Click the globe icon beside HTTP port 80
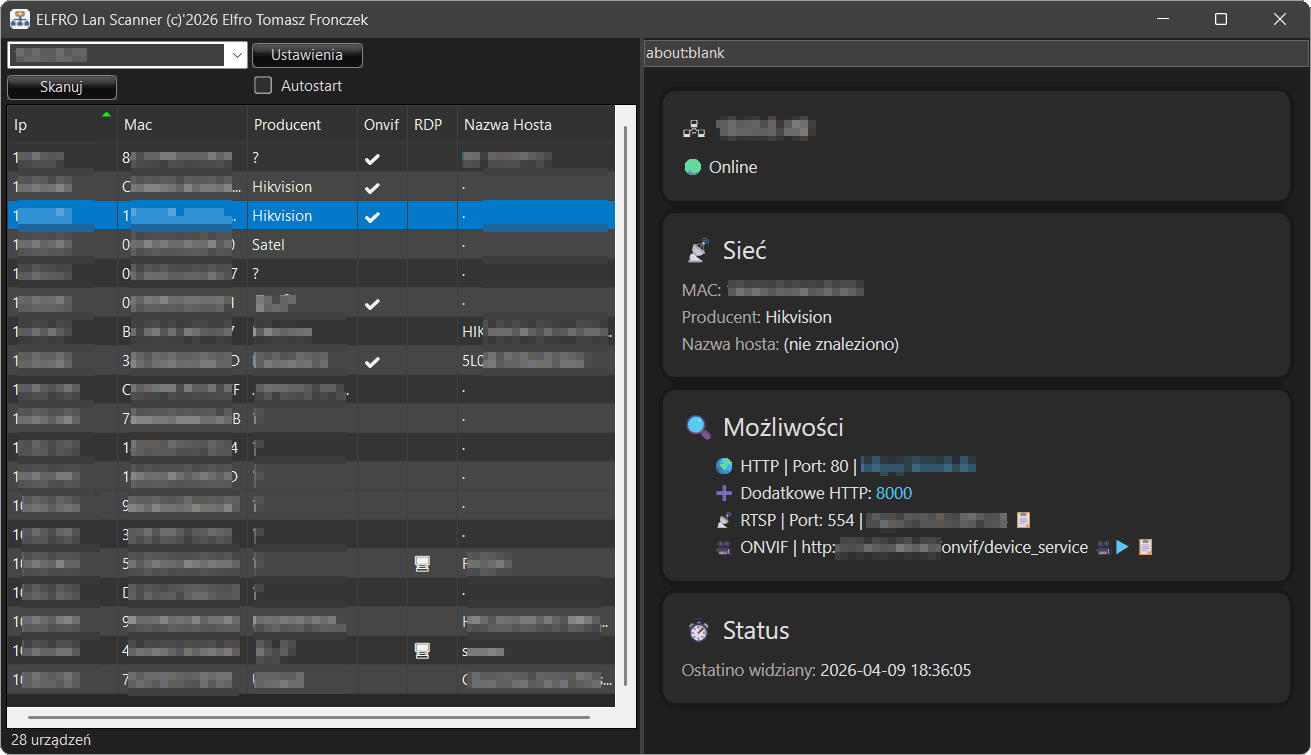The height and width of the screenshot is (755, 1311). (724, 466)
